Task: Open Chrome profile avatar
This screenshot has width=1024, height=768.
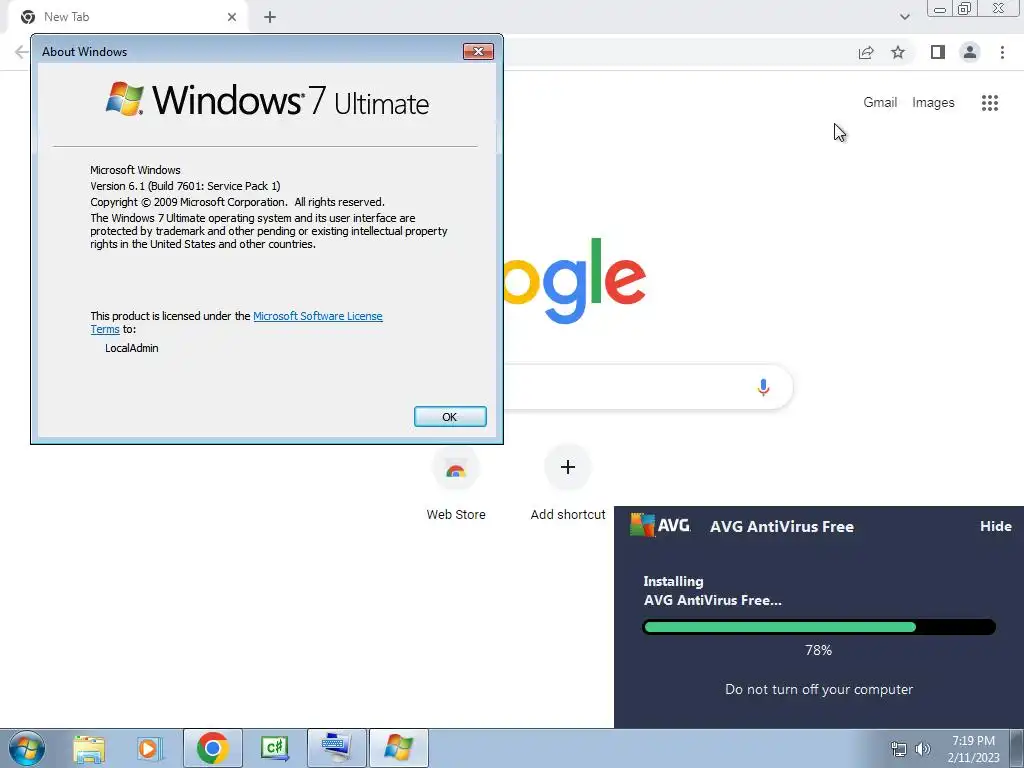Action: (970, 52)
